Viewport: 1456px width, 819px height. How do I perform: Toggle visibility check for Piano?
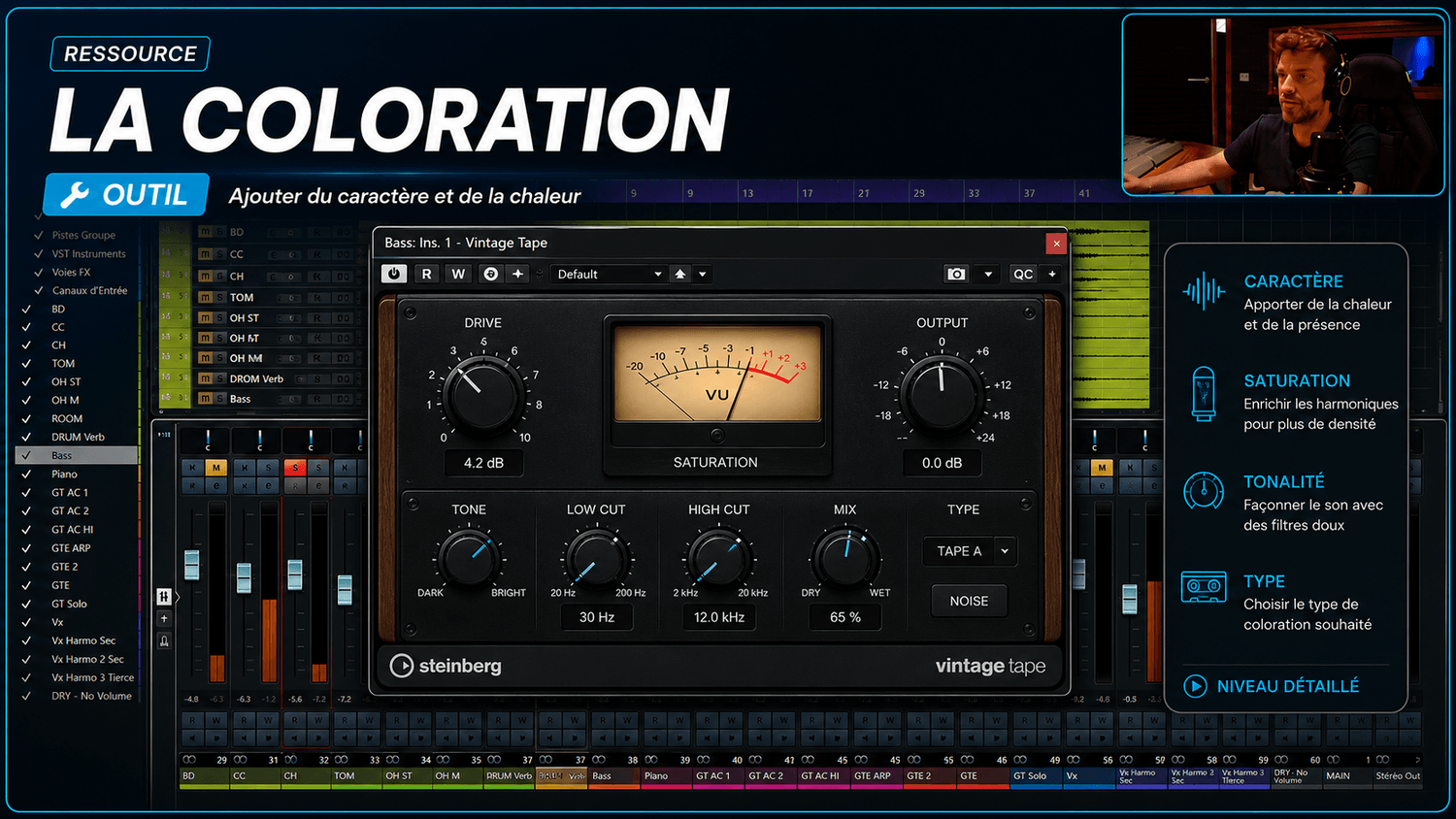tap(27, 475)
